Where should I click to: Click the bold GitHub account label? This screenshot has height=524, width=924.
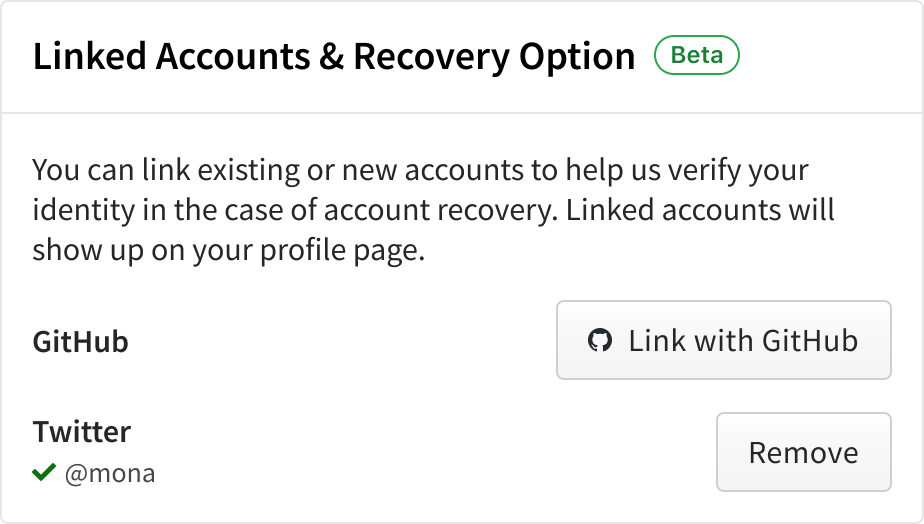click(x=81, y=342)
